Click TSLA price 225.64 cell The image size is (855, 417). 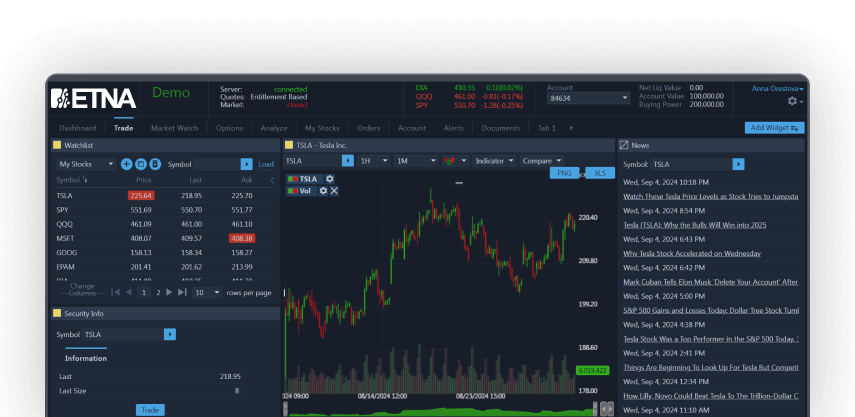141,195
